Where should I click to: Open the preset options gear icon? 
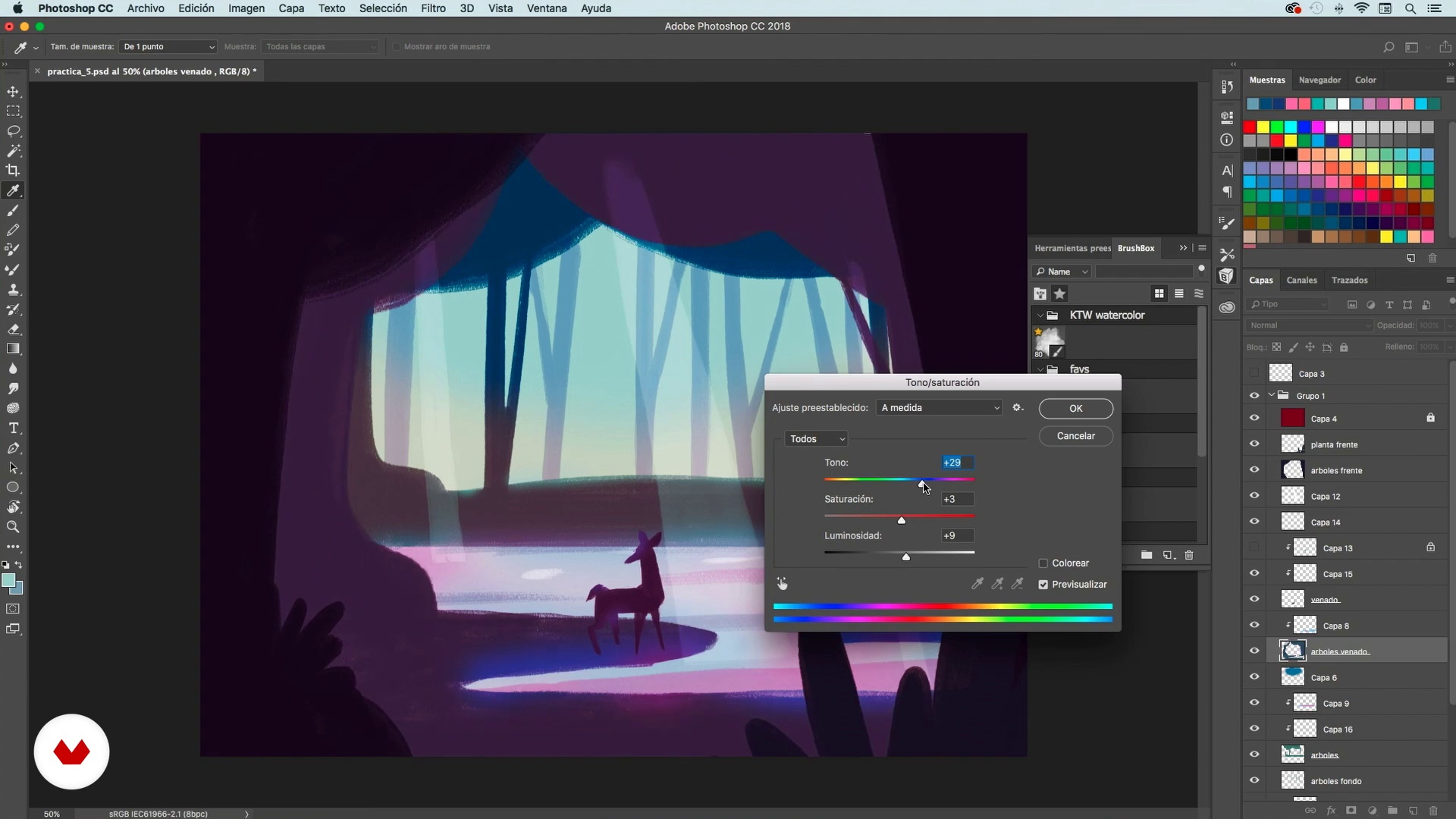pos(1018,408)
